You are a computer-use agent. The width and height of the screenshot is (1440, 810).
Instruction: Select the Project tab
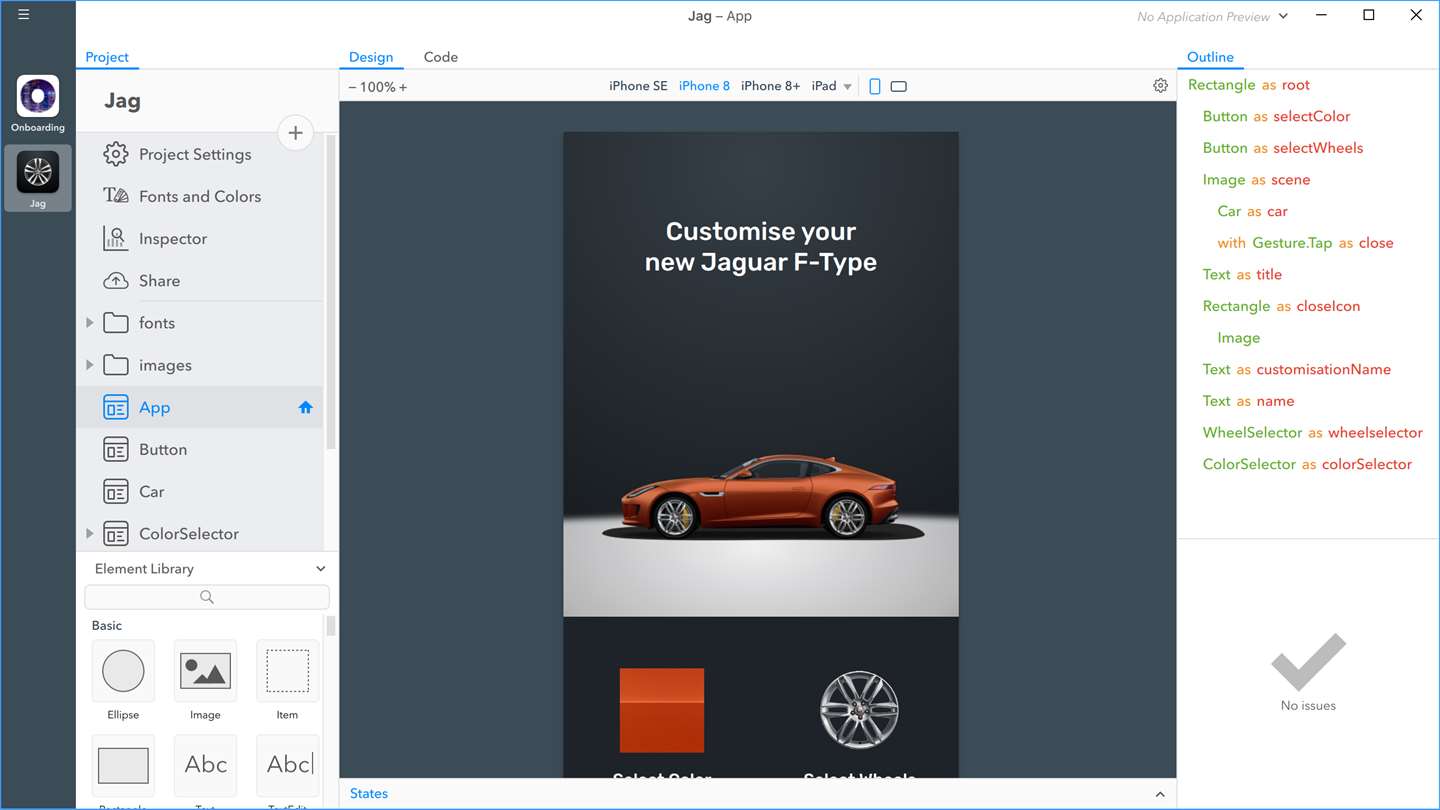pyautogui.click(x=107, y=57)
